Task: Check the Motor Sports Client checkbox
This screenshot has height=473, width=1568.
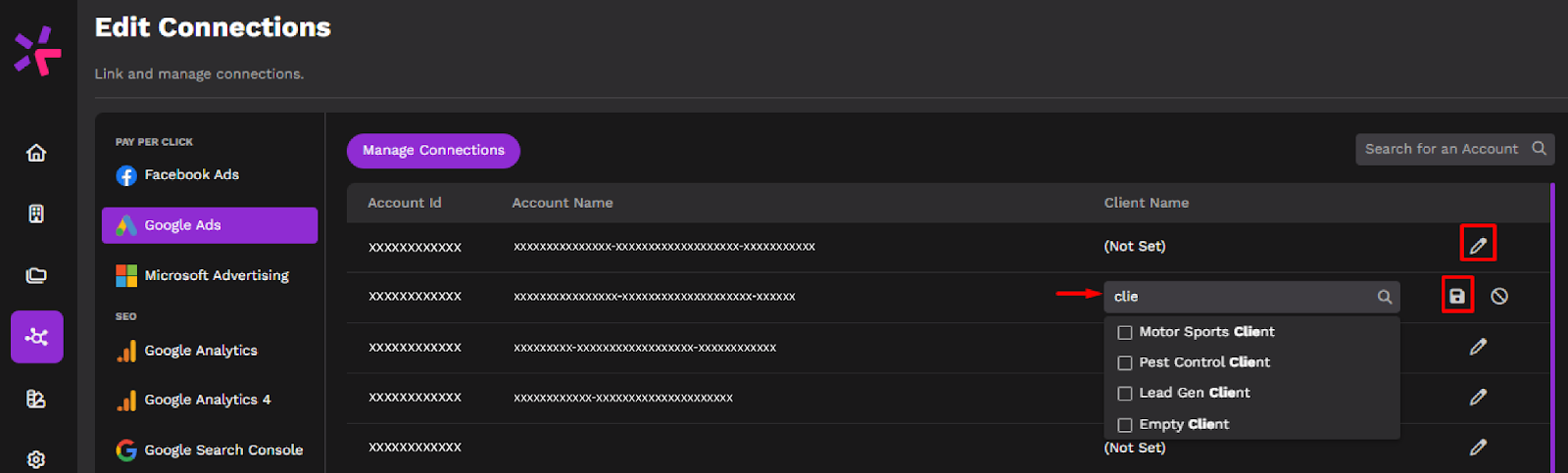Action: pos(1125,332)
